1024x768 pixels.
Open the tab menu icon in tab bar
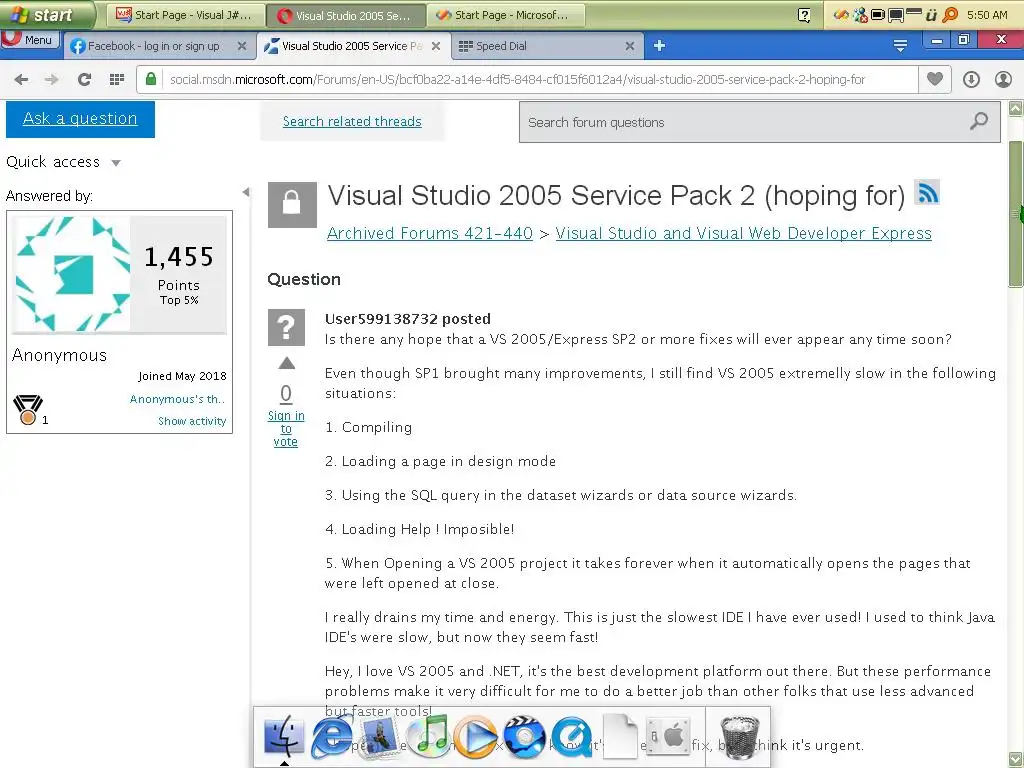pos(900,46)
